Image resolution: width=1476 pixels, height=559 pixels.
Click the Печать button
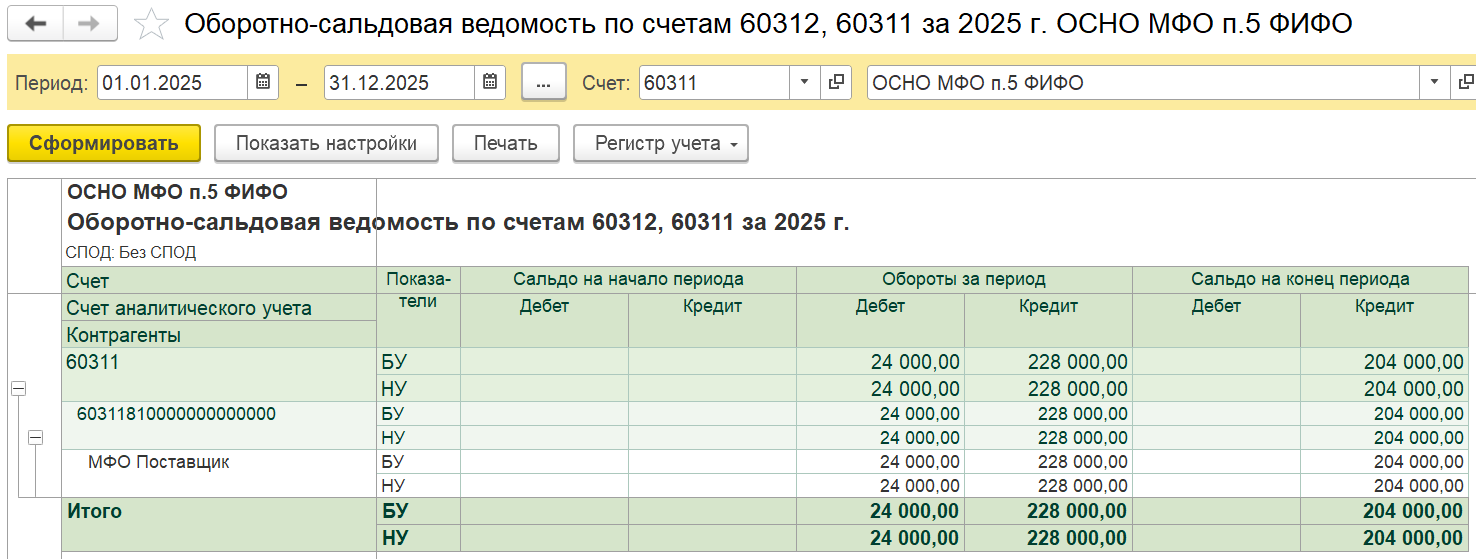(x=505, y=144)
